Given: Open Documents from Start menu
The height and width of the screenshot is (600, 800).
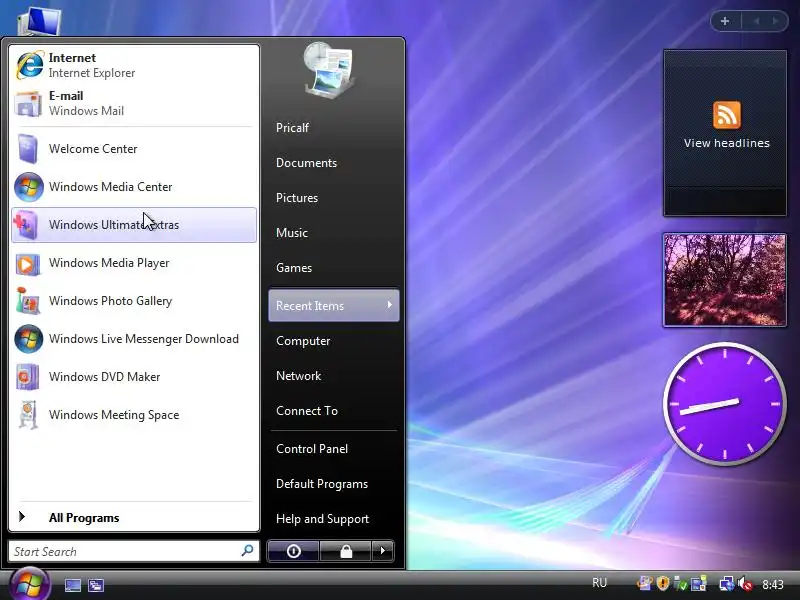Looking at the screenshot, I should (307, 163).
